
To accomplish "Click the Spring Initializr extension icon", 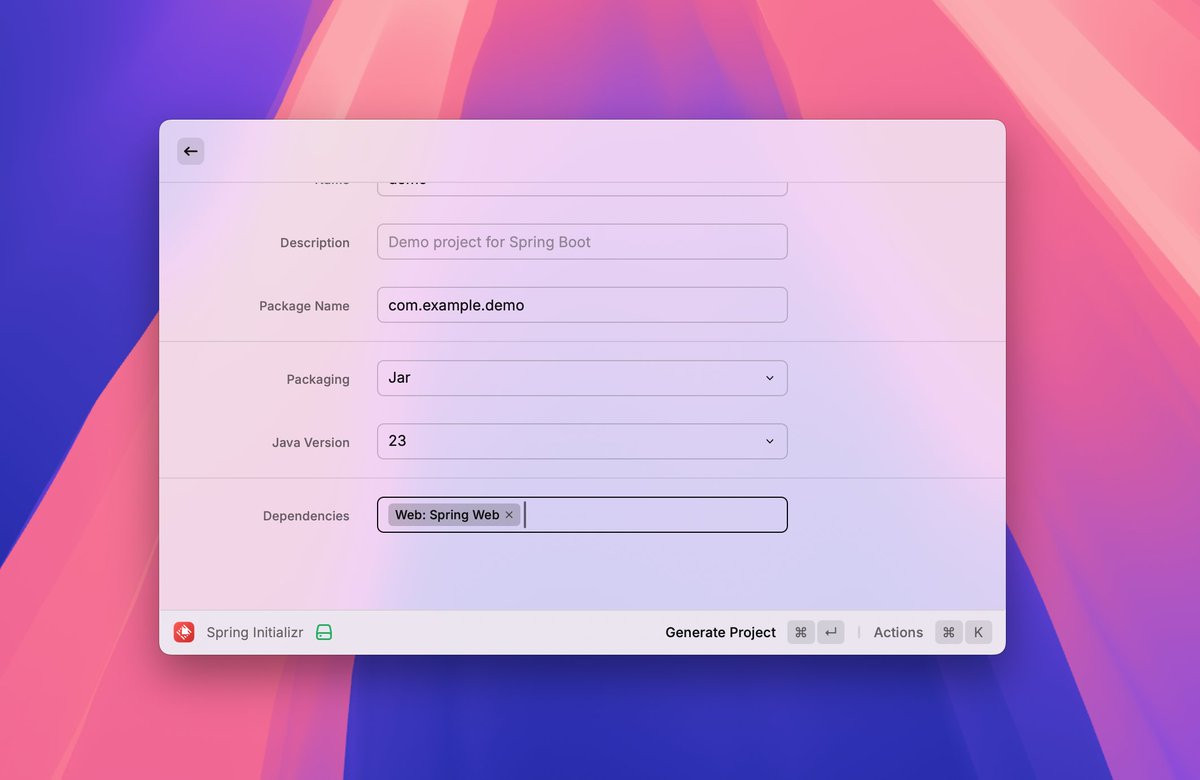I will [184, 632].
